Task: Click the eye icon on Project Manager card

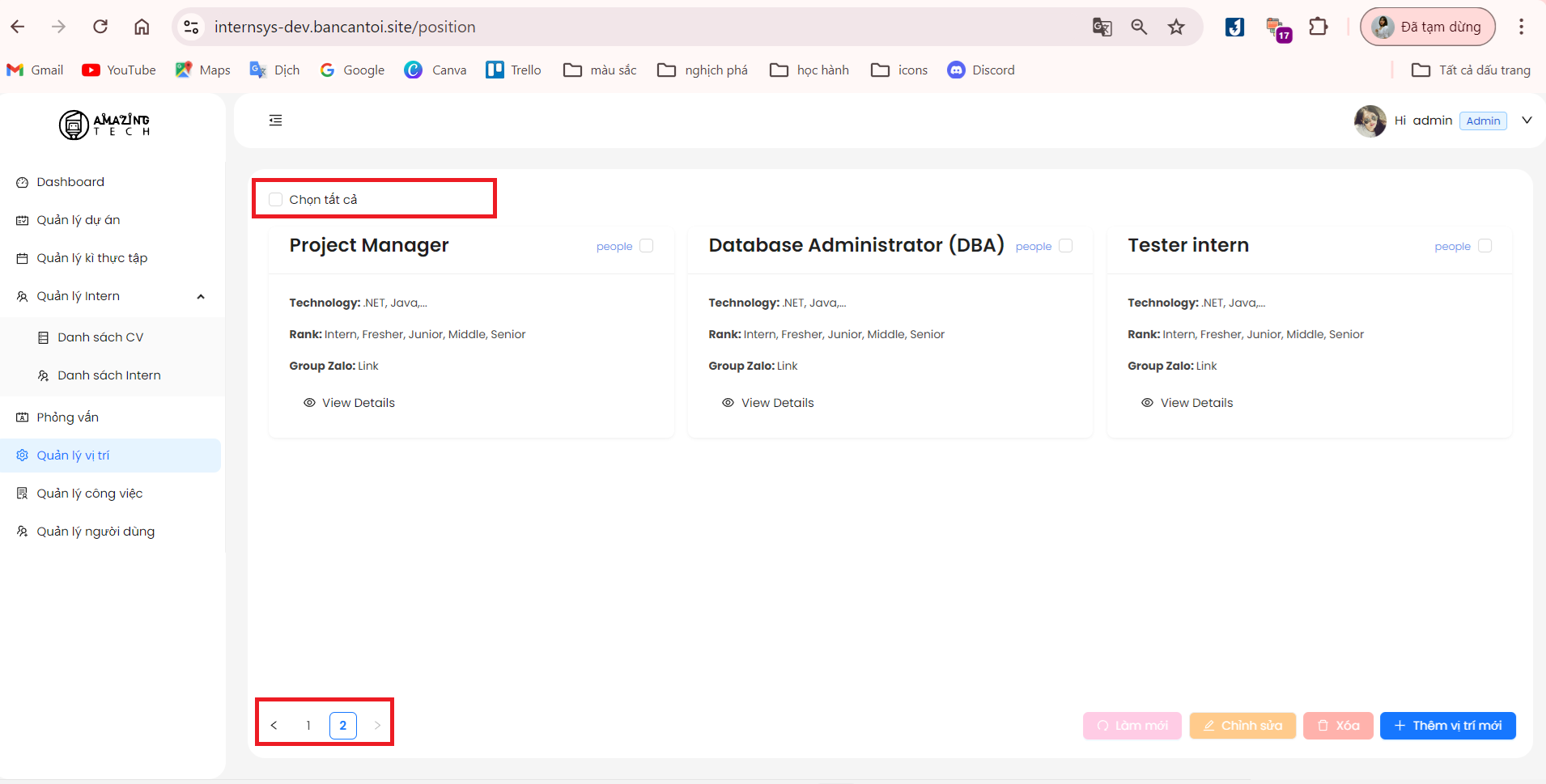Action: [x=309, y=403]
